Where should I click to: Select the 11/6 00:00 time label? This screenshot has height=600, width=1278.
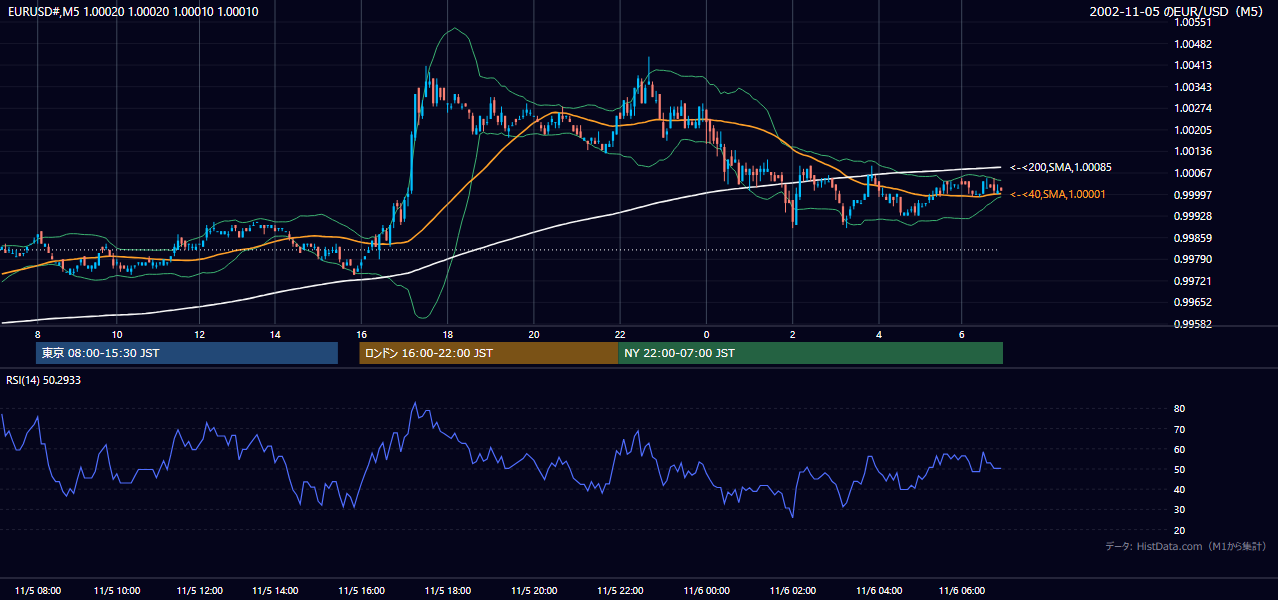tap(706, 590)
